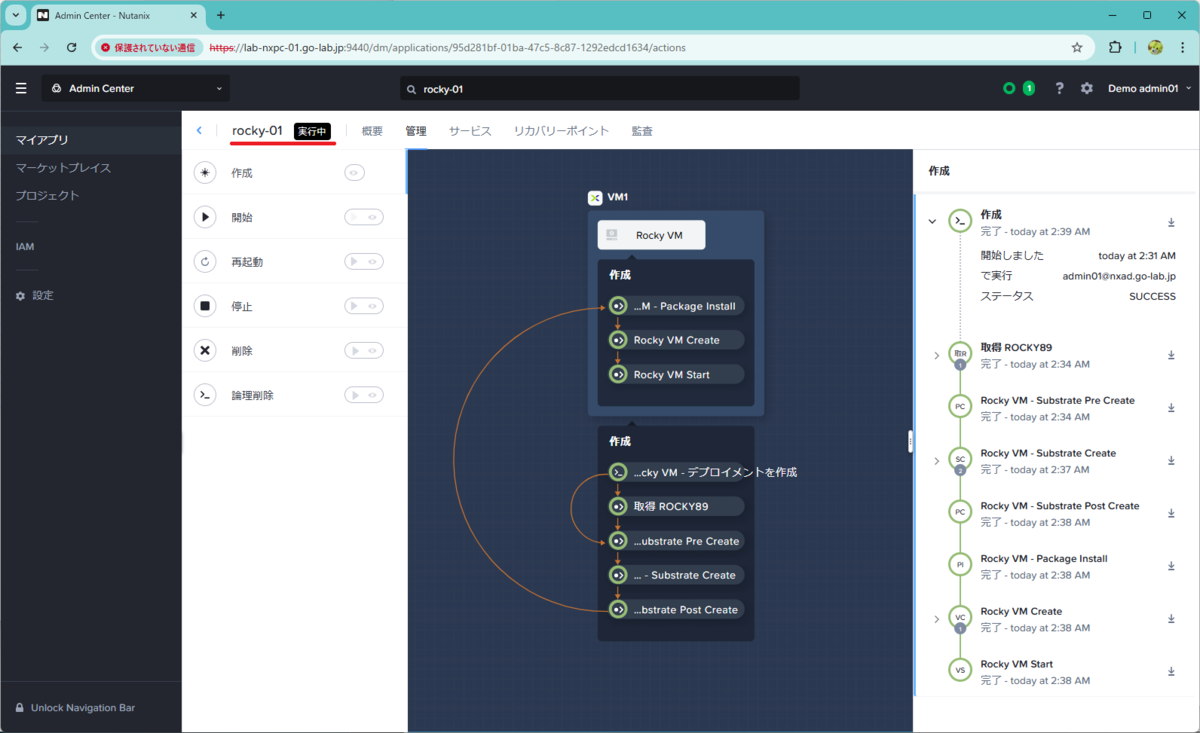Open browser extensions puzzle icon
Screen dimensions: 1200x733
coord(1115,47)
